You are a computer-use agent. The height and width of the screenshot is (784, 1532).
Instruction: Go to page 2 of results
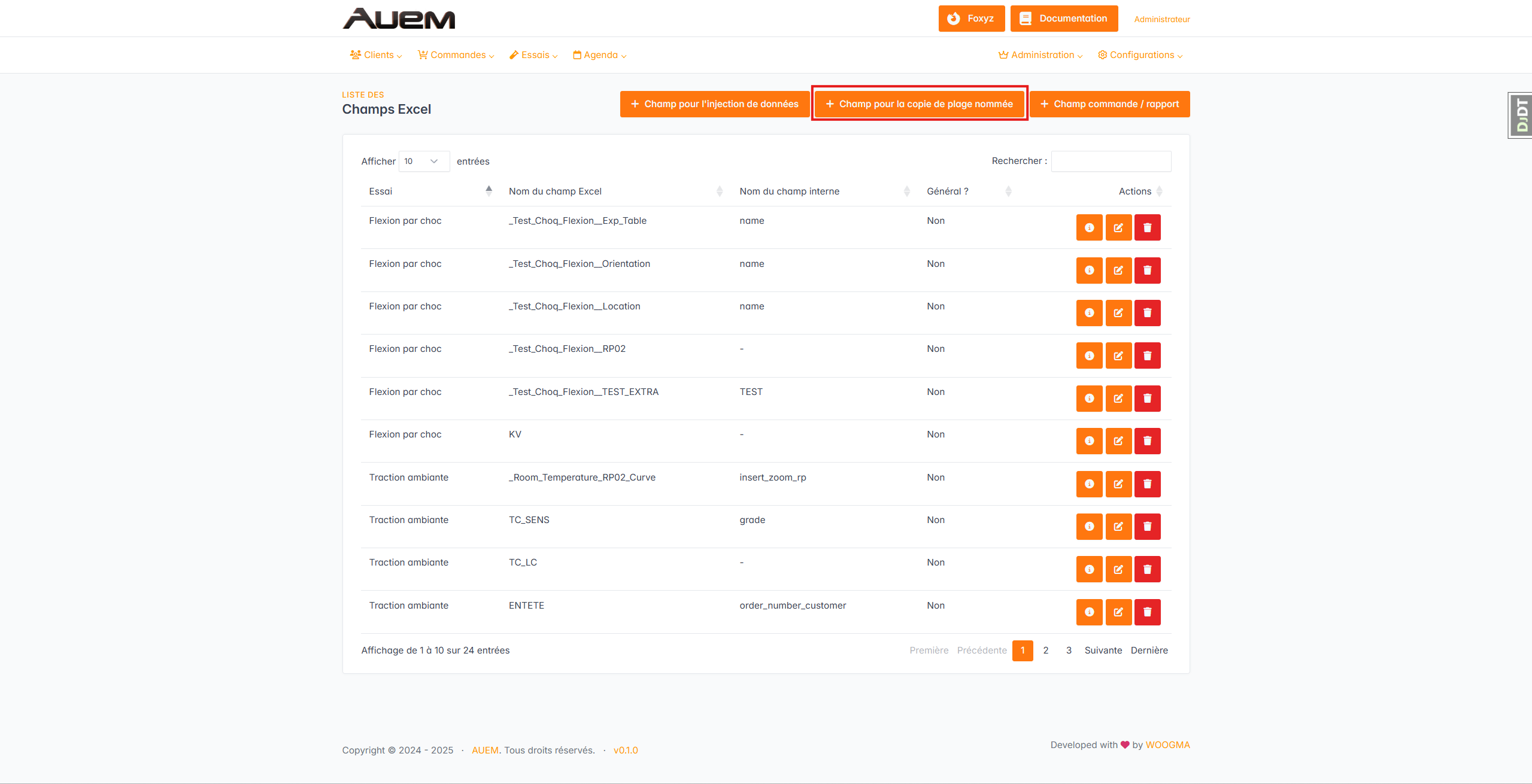coord(1045,651)
